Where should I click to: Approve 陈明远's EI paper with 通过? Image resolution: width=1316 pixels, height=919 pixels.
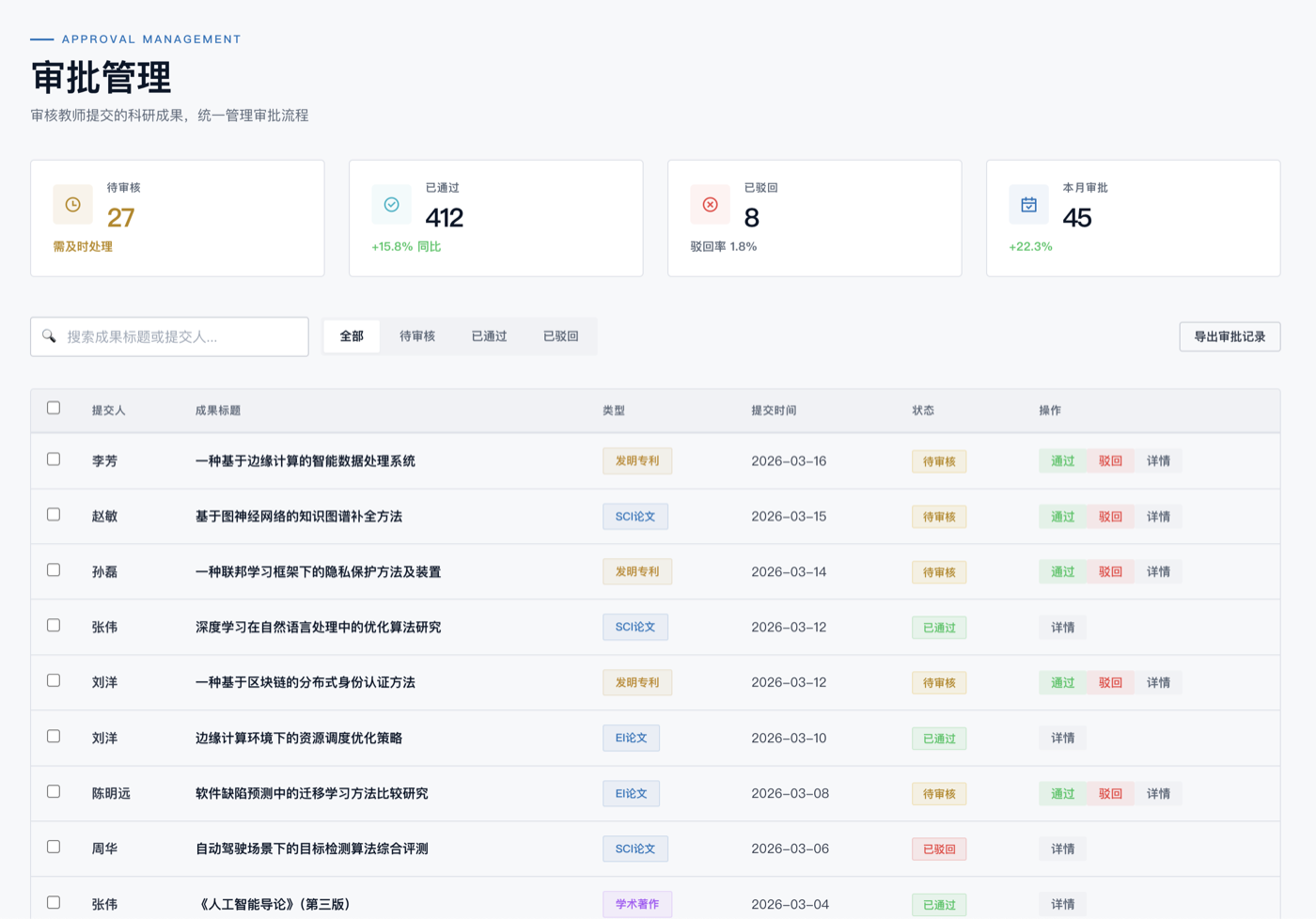(1062, 794)
